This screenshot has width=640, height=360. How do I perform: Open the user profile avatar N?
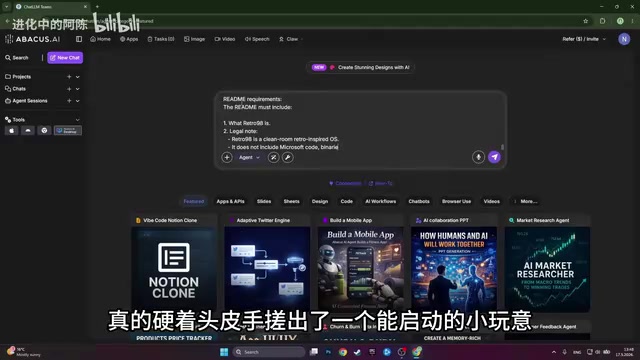tap(624, 39)
